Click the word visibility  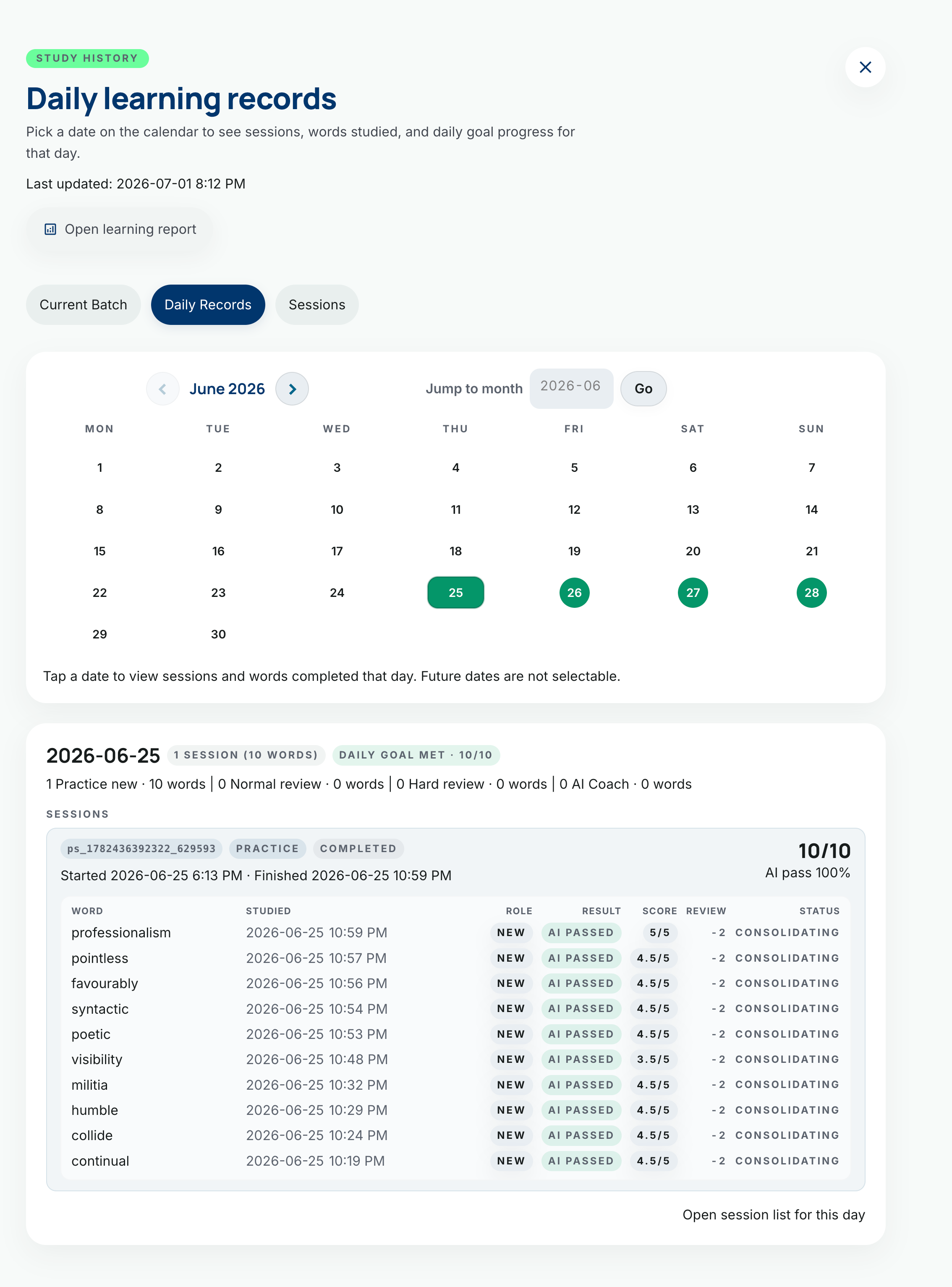pyautogui.click(x=97, y=1059)
